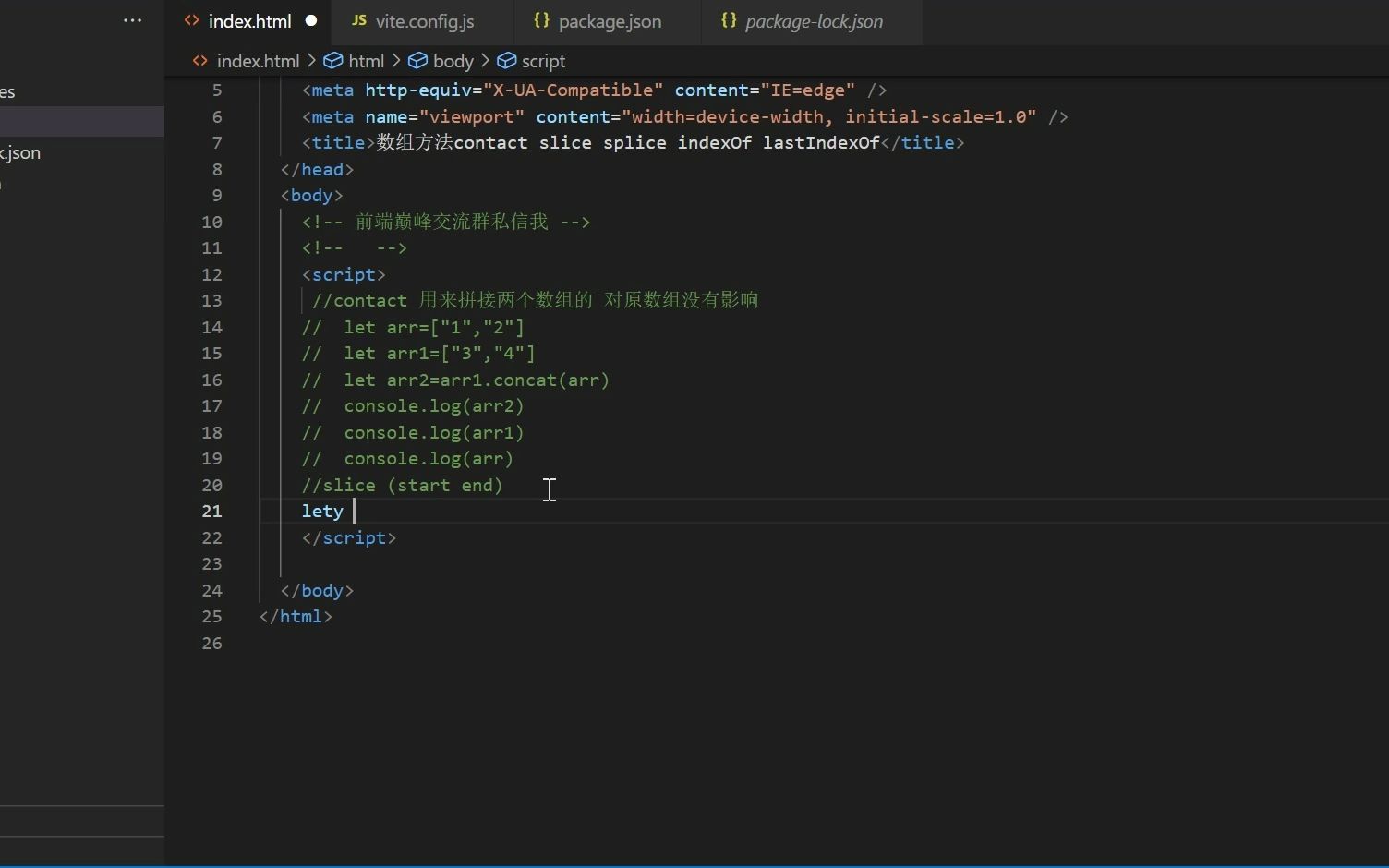Click the unsaved dot on index.html tab

coord(311,21)
